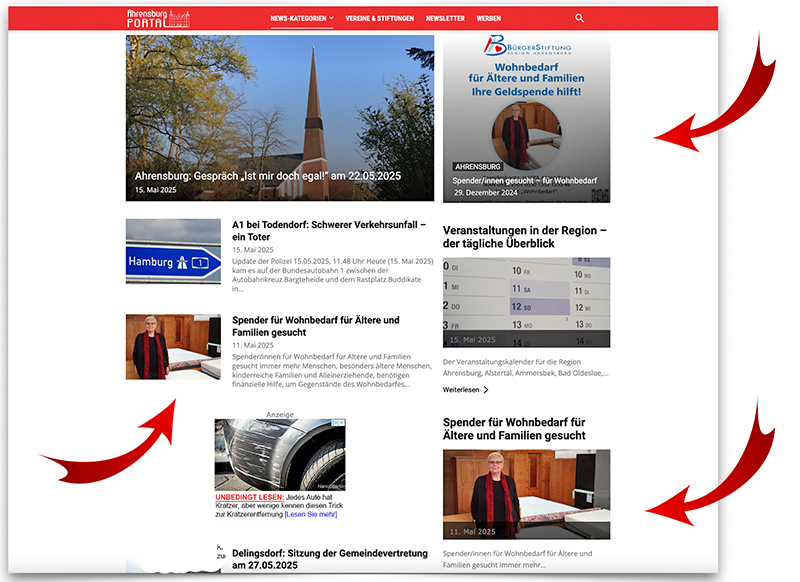Expand the NEWS-KATEGORIEN dropdown menu
Screen dimensions: 800x582
[302, 18]
